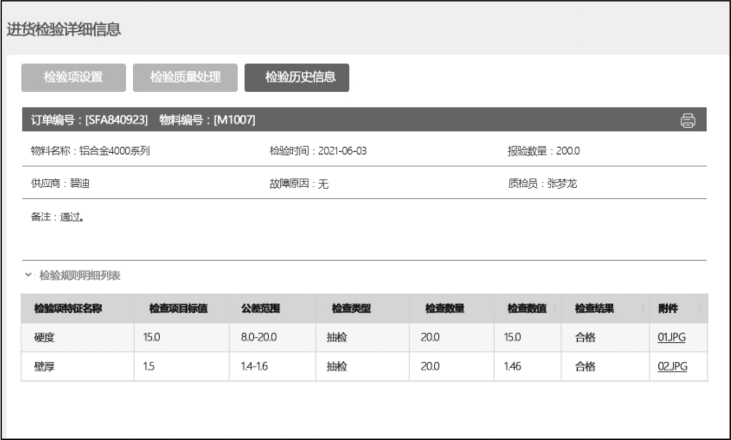The height and width of the screenshot is (440, 731).
Task: Click the printer icon in order header
Action: (x=688, y=120)
